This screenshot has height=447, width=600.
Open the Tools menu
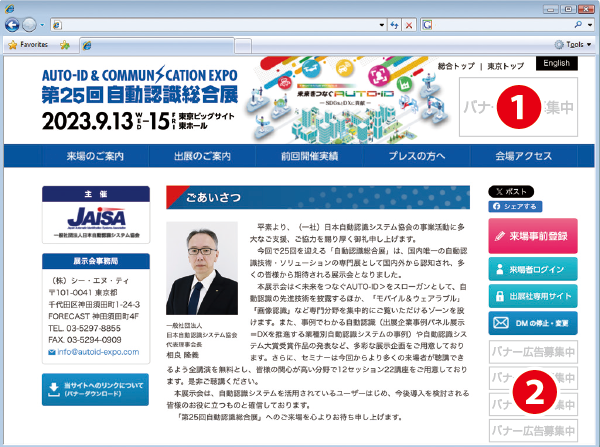[573, 45]
